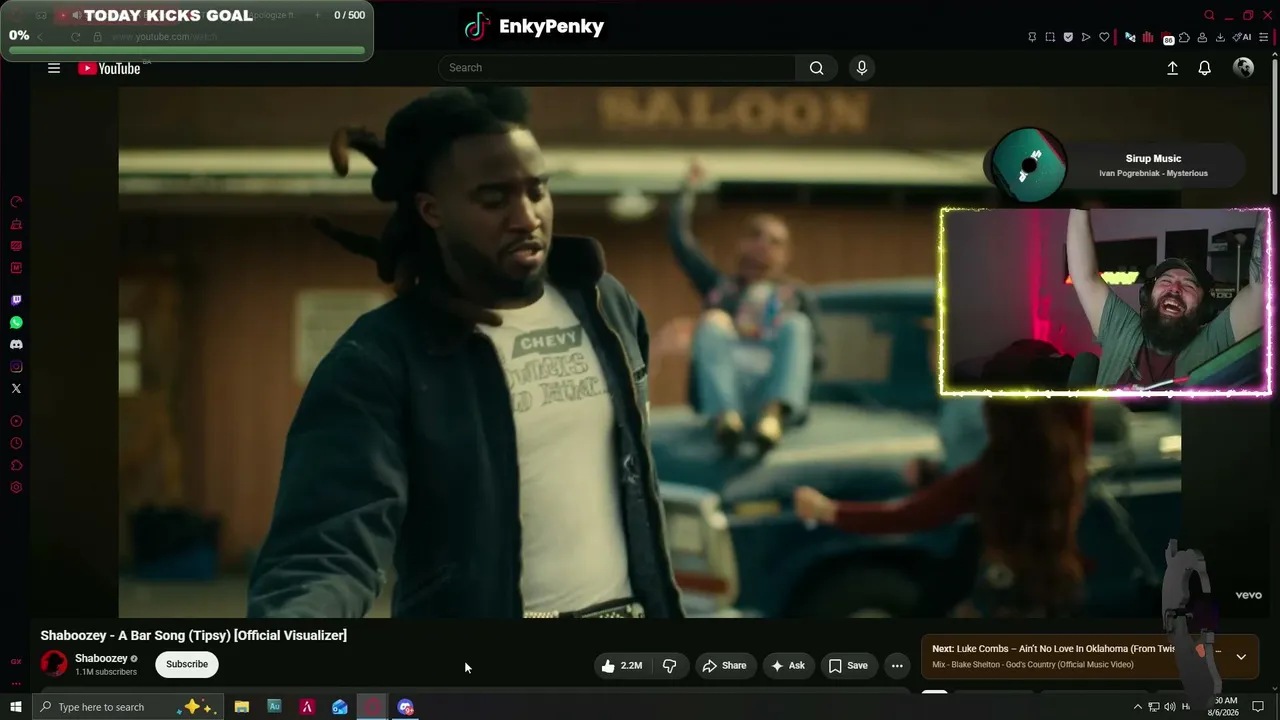Open sidebar settings gear icon
This screenshot has width=1280, height=720.
point(16,487)
